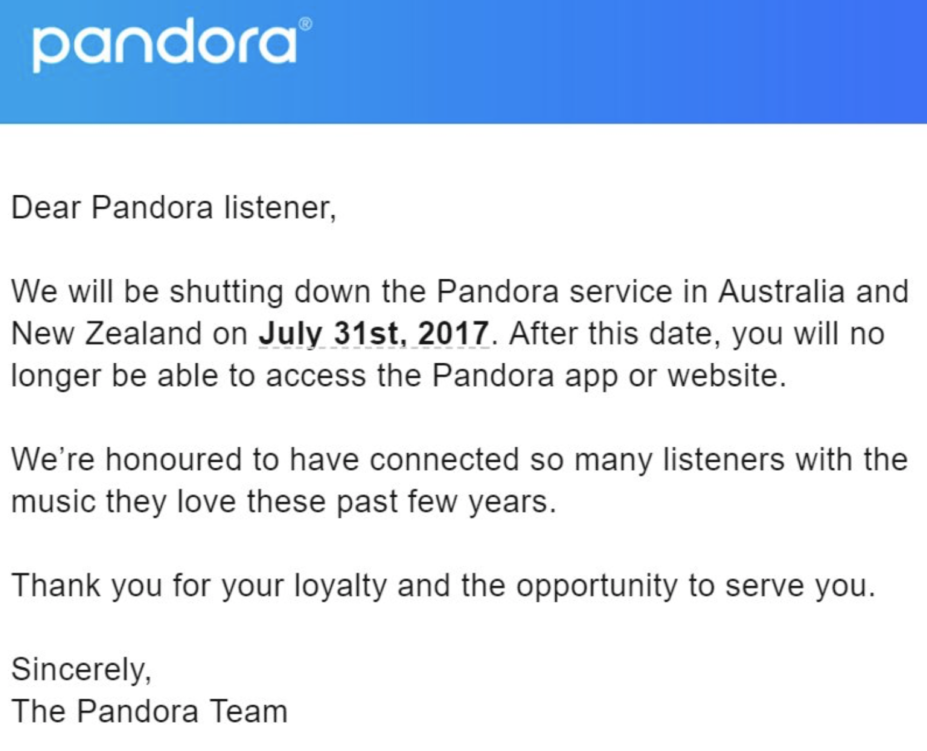The width and height of the screenshot is (927, 751).
Task: Click "The Pandora Team" signature line
Action: [149, 711]
